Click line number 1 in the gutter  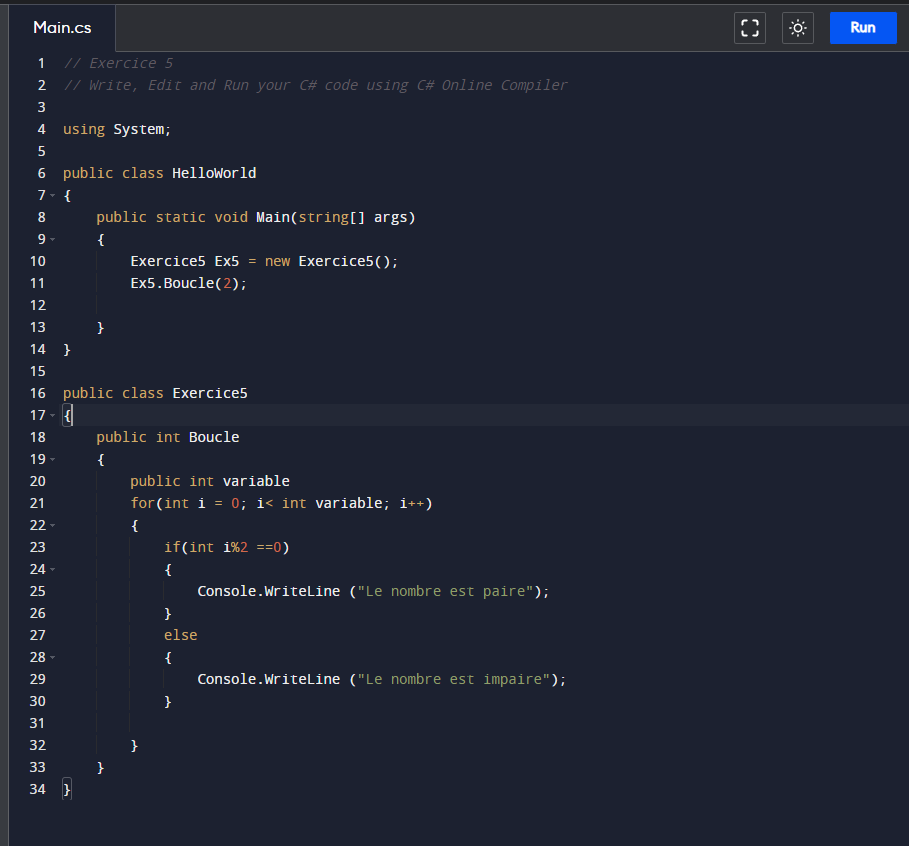coord(41,63)
